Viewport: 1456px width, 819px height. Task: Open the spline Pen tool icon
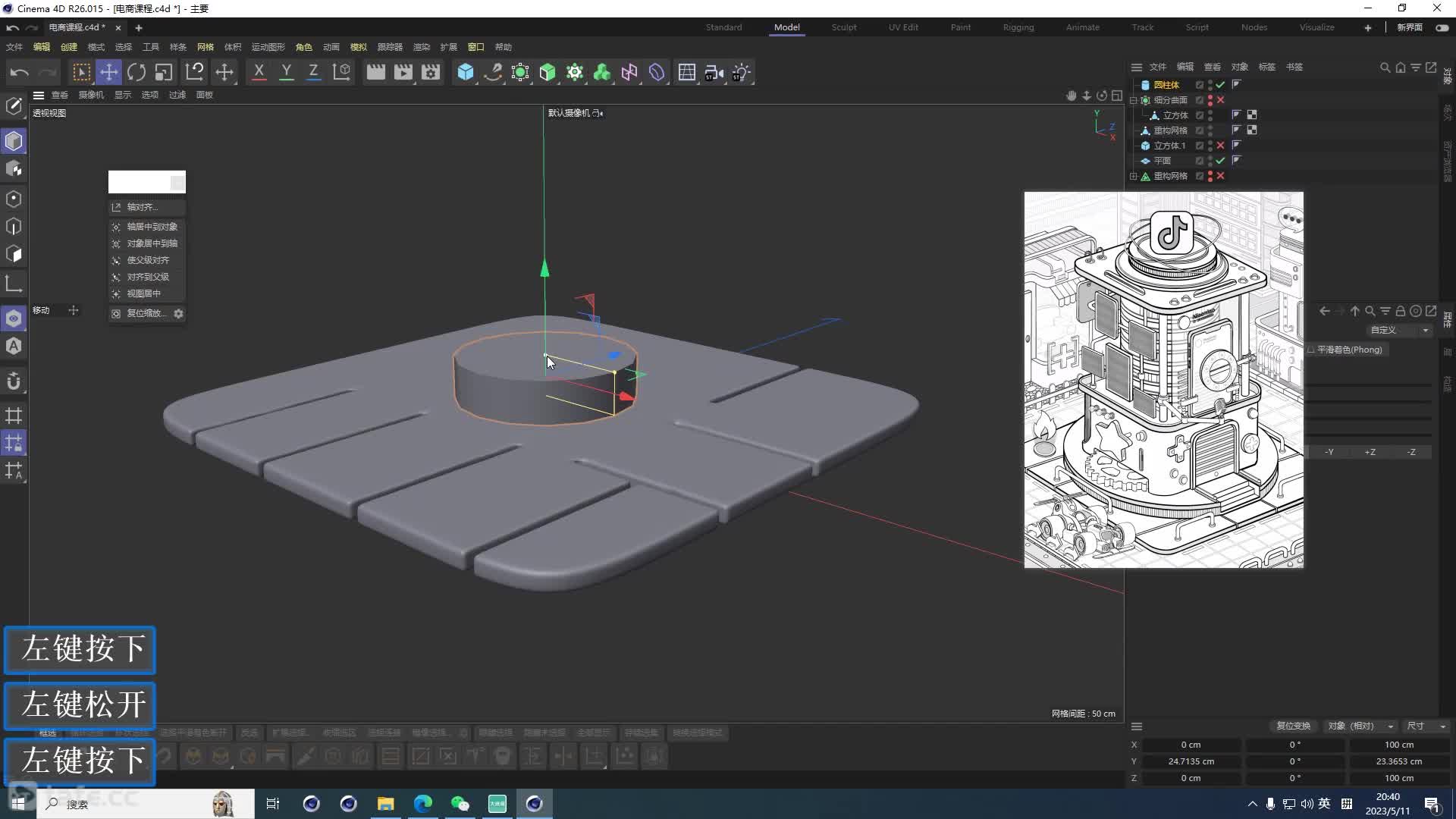pyautogui.click(x=493, y=72)
